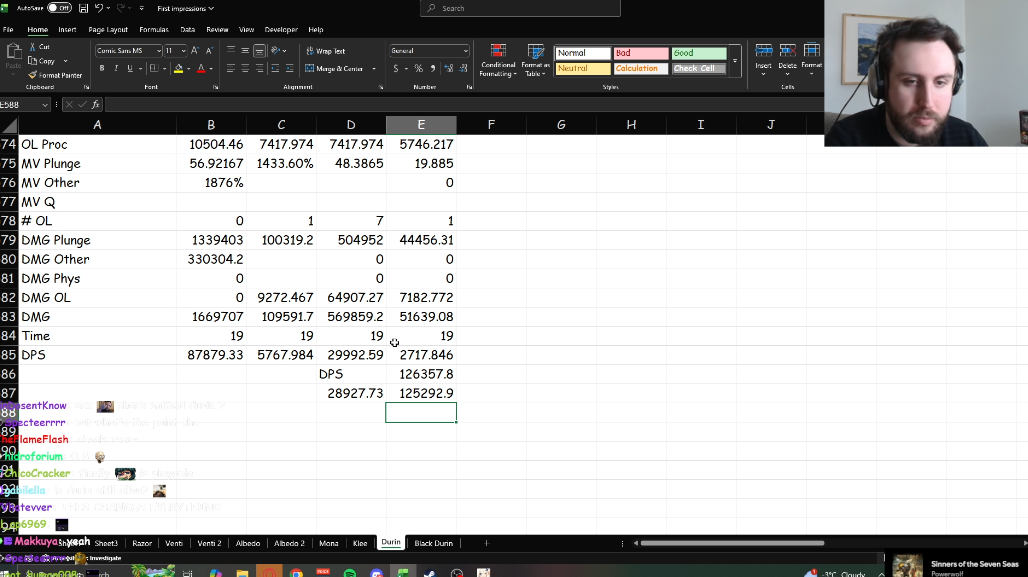Open the Borders dropdown arrow
This screenshot has height=577, width=1028.
[x=164, y=68]
